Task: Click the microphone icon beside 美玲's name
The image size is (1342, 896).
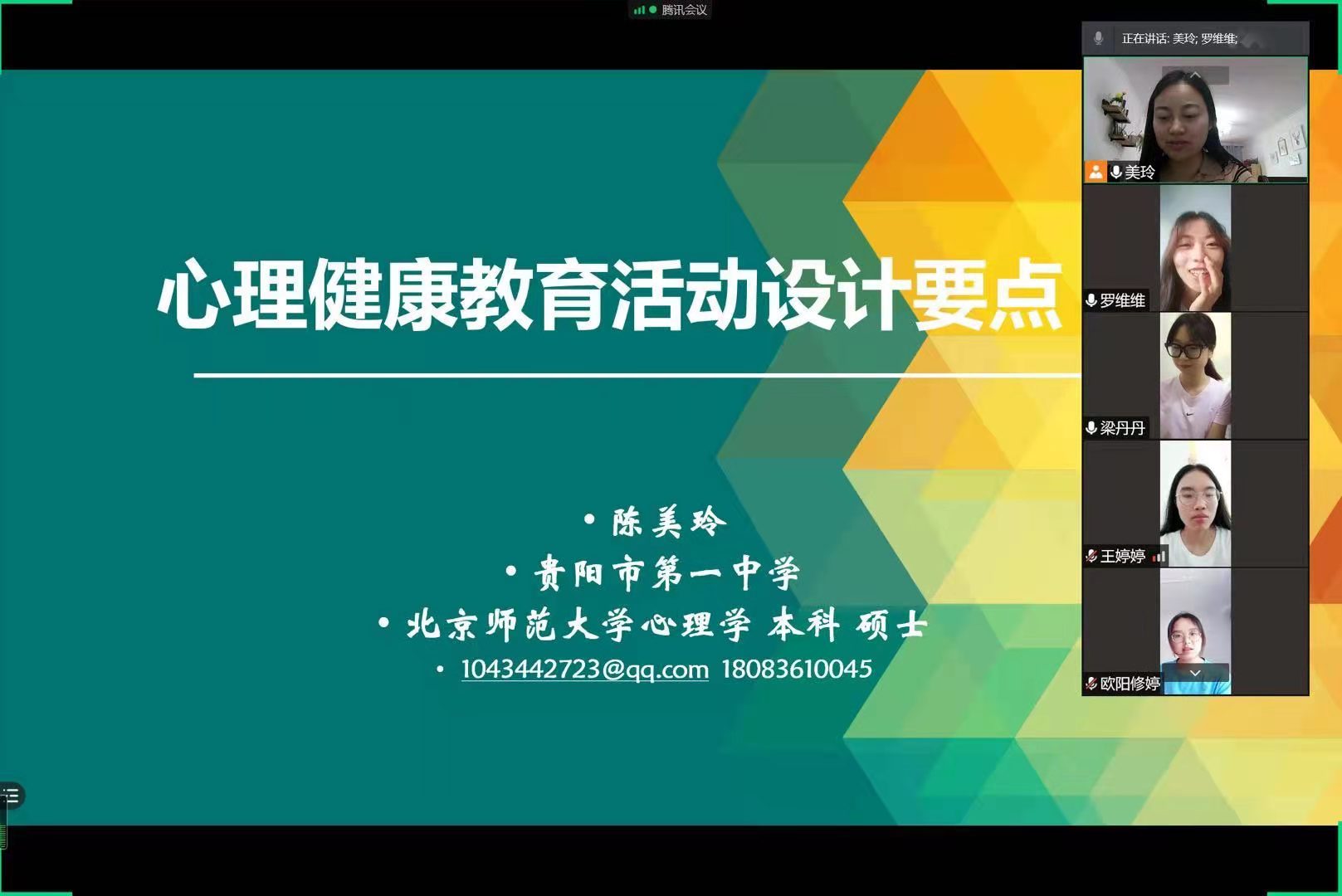Action: 1116,172
